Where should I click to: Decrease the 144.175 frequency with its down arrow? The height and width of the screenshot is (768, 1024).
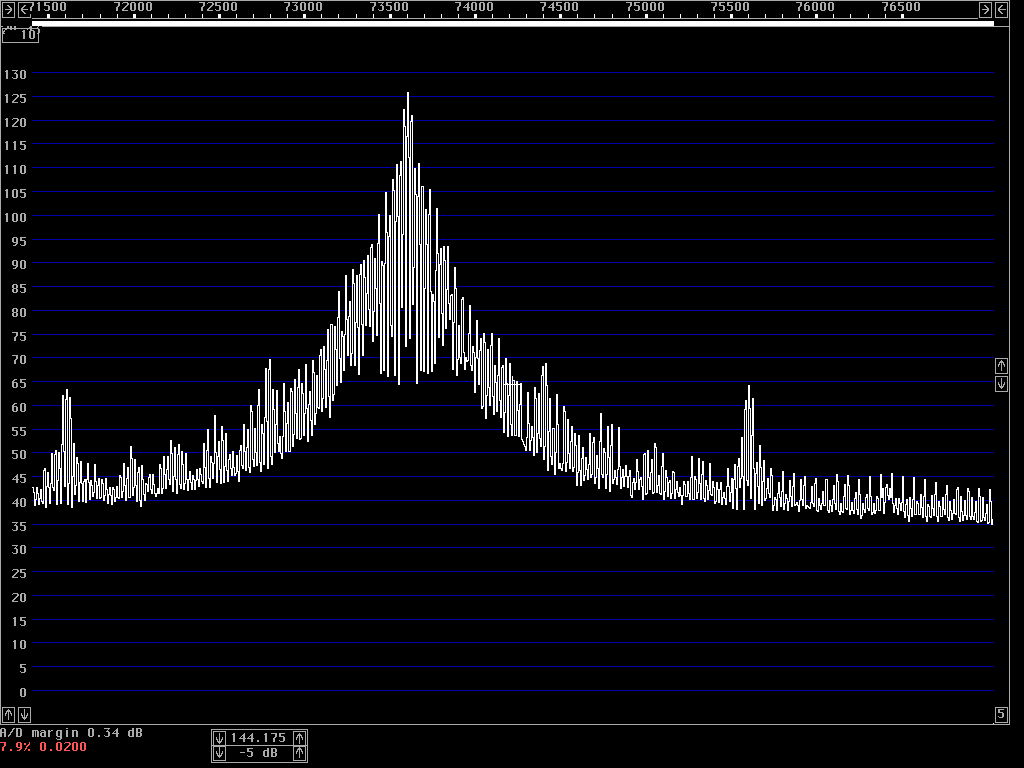tap(219, 738)
